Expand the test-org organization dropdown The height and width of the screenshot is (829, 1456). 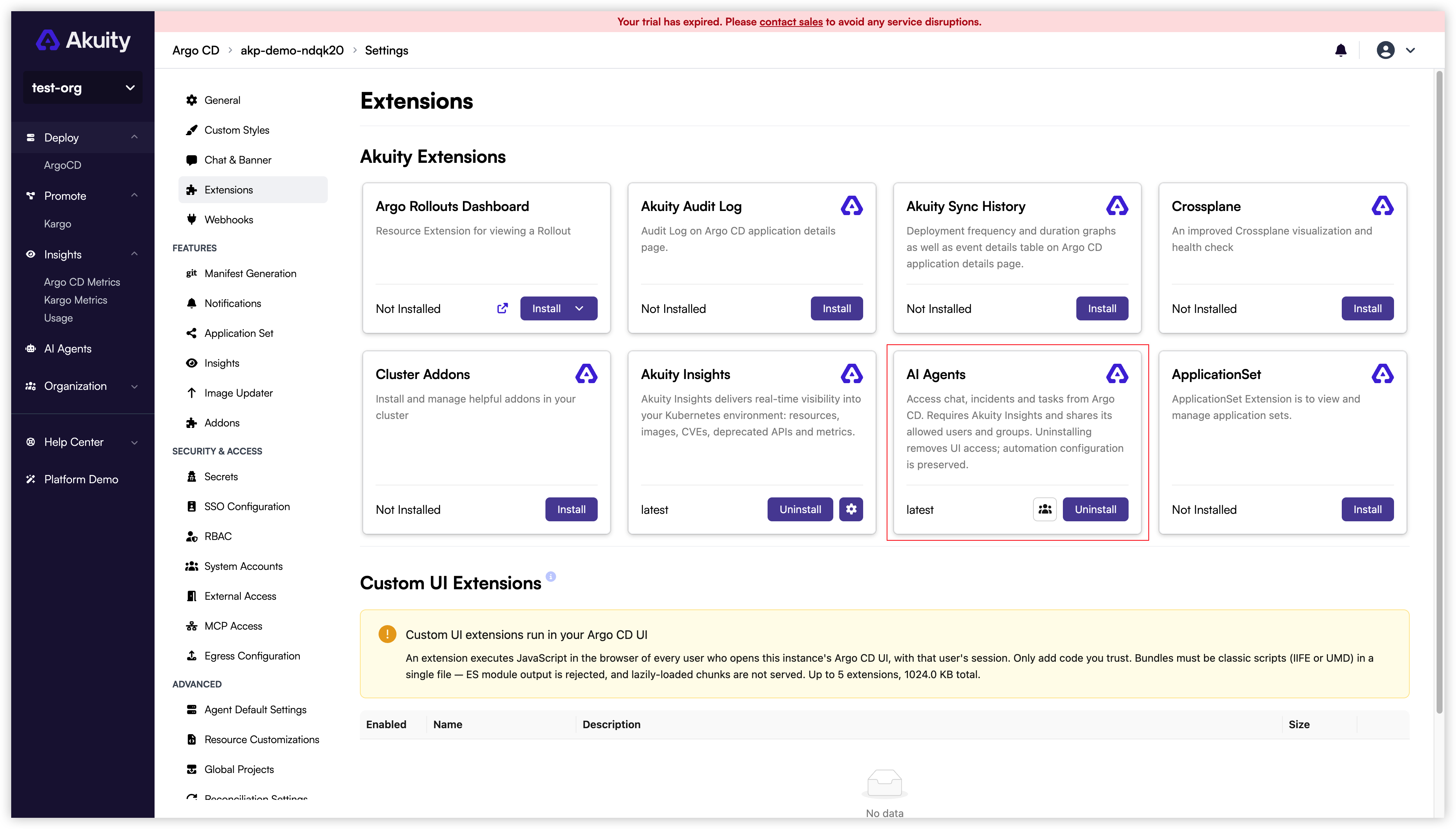tap(83, 88)
